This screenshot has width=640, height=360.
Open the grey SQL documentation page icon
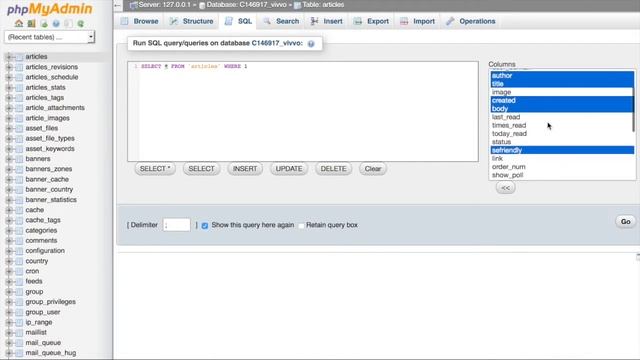click(x=68, y=24)
